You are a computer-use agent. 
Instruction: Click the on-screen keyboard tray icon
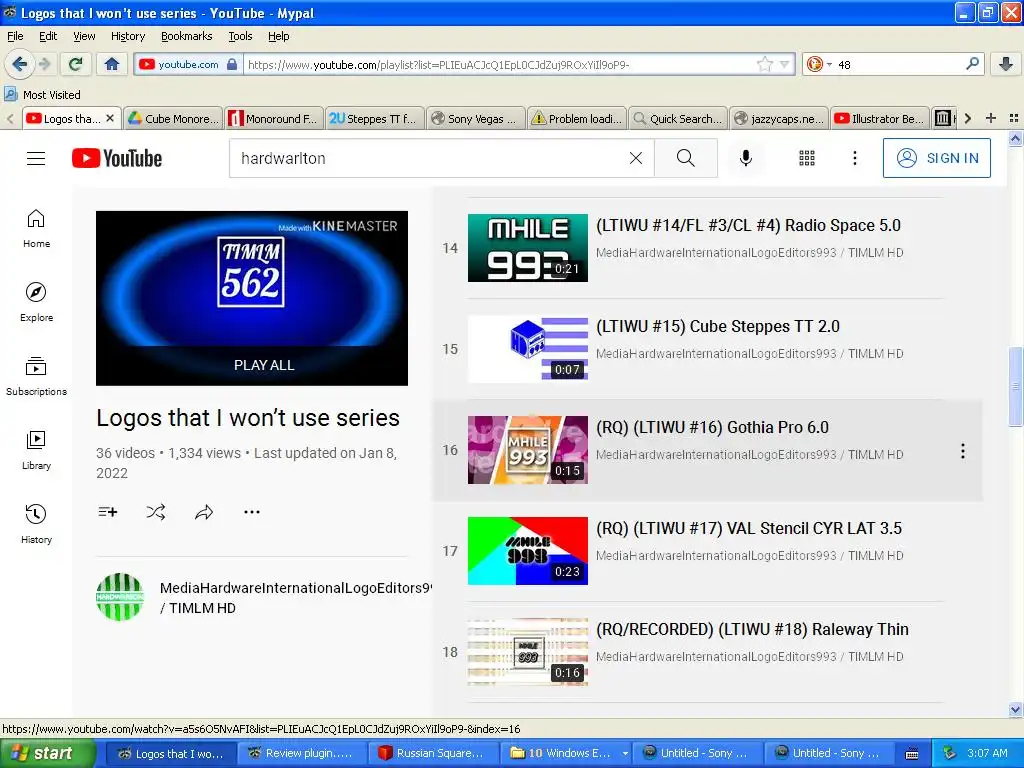point(912,753)
